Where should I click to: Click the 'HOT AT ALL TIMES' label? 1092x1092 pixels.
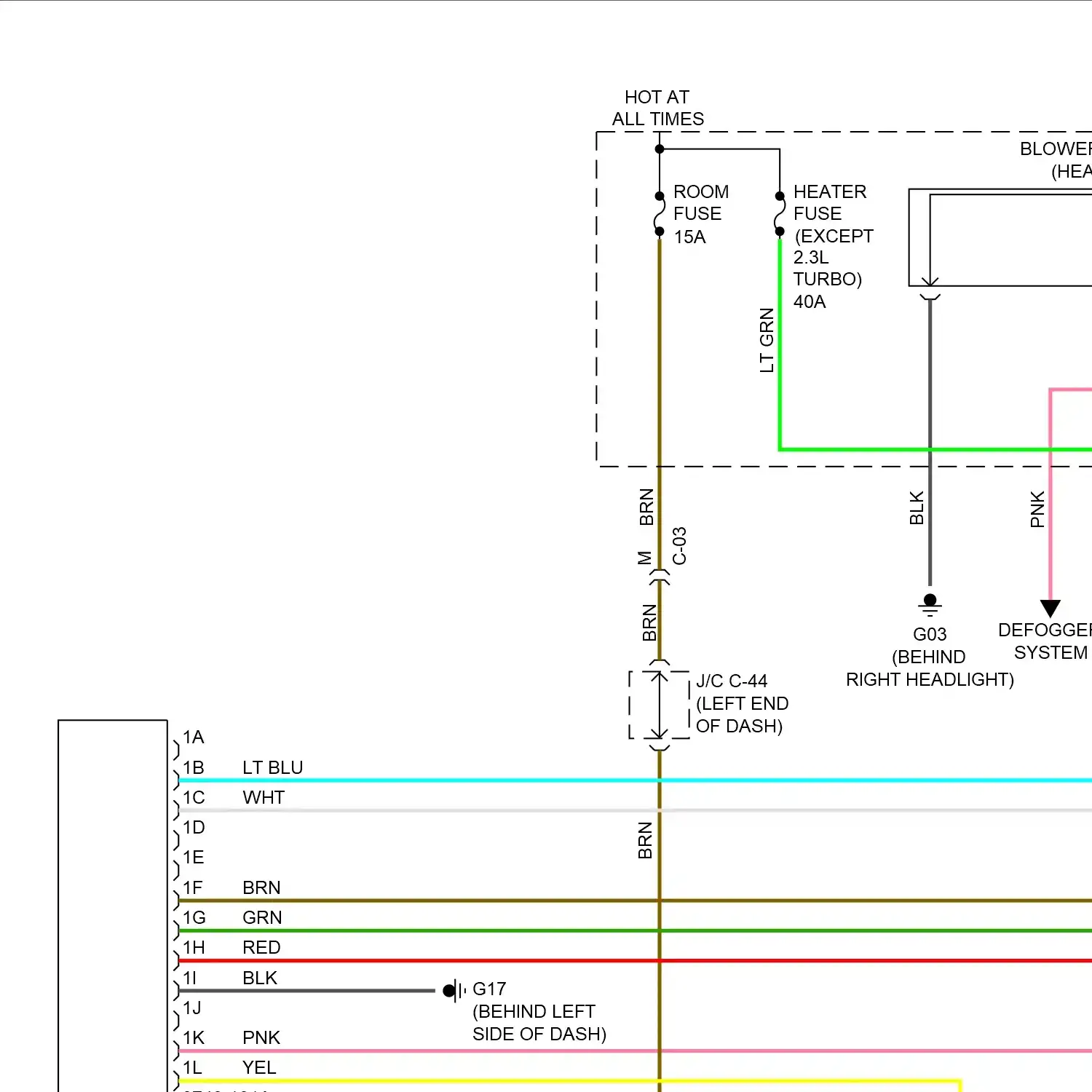click(x=657, y=108)
